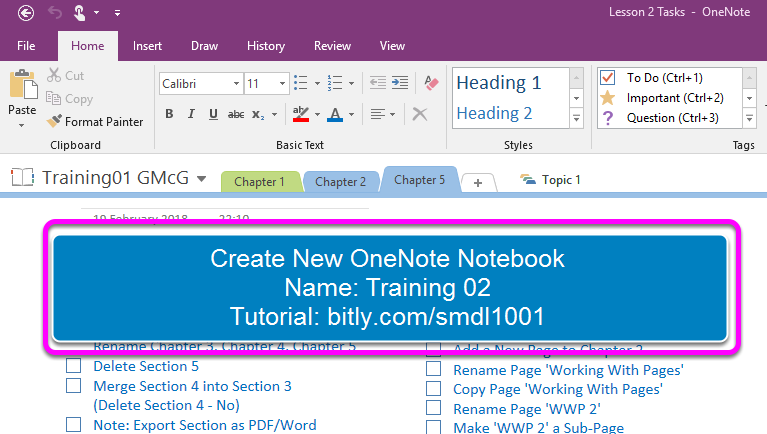Click the Copy button
767x434 pixels.
pyautogui.click(x=69, y=98)
